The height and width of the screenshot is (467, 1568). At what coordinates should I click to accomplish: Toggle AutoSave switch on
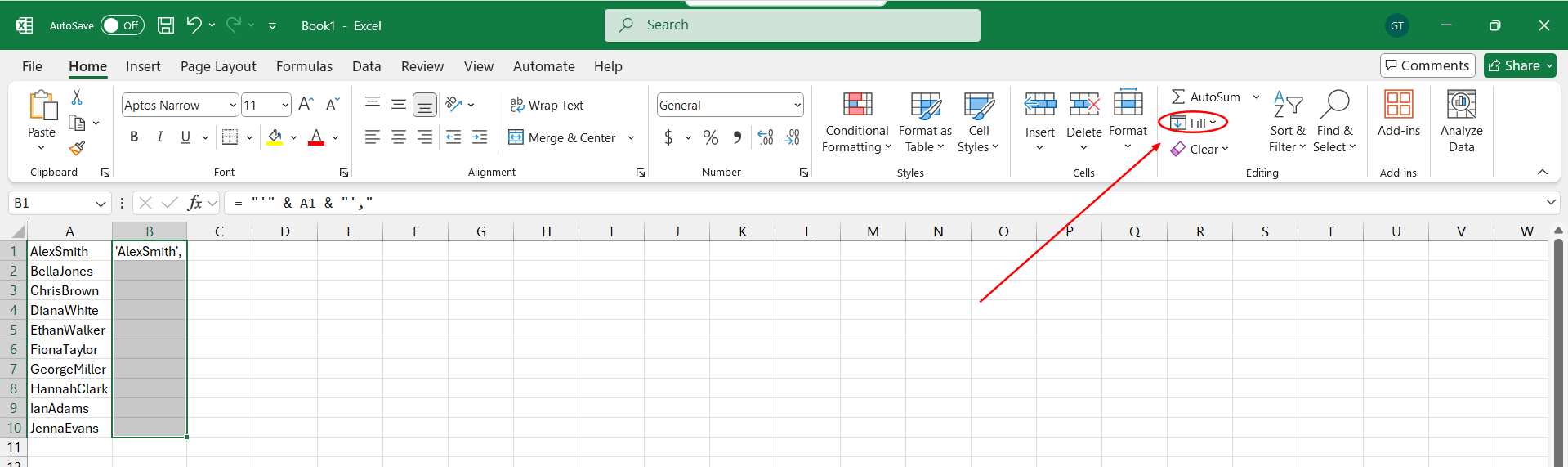pos(123,25)
